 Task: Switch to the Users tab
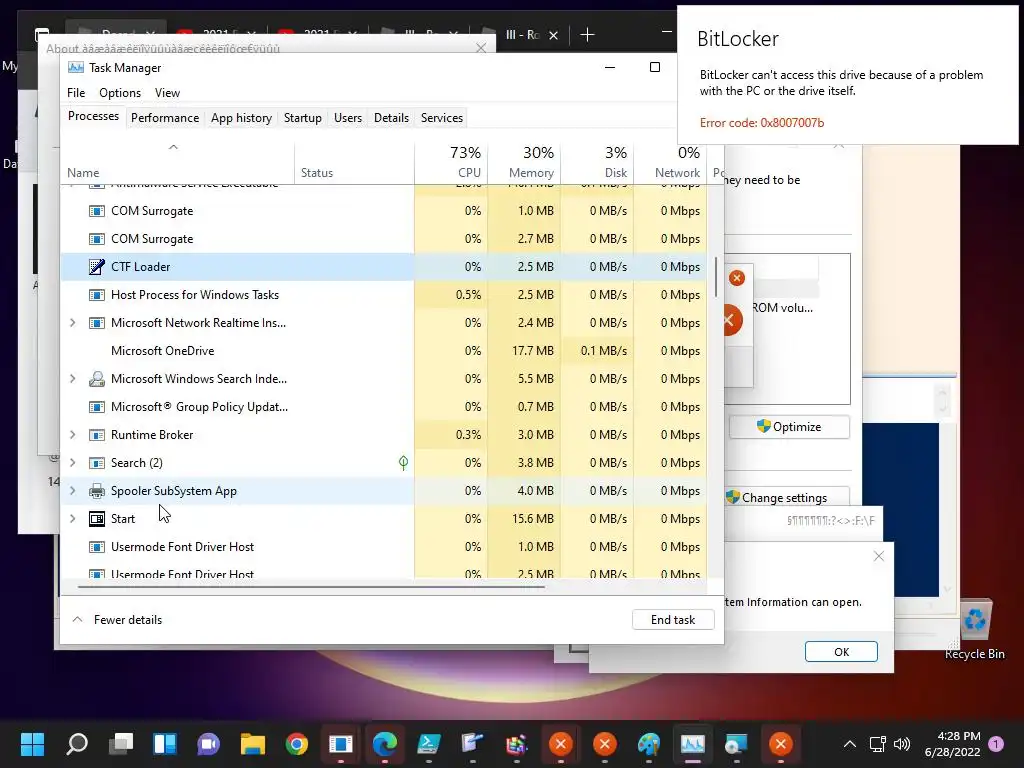347,118
